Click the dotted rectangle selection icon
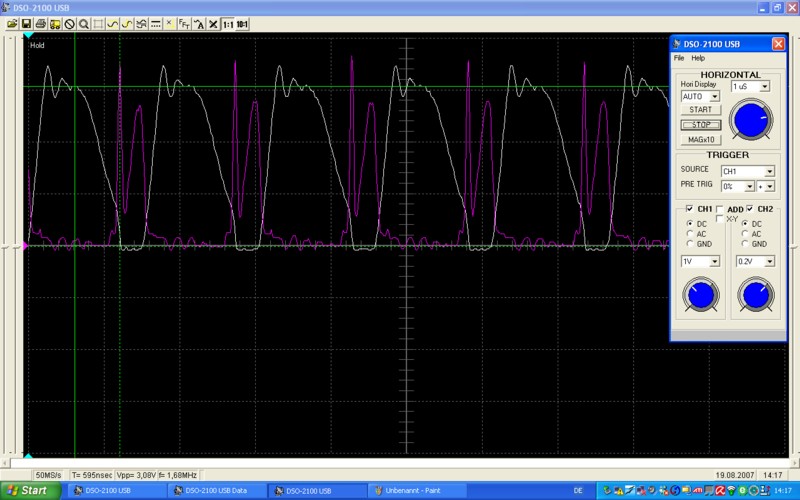 pyautogui.click(x=98, y=24)
